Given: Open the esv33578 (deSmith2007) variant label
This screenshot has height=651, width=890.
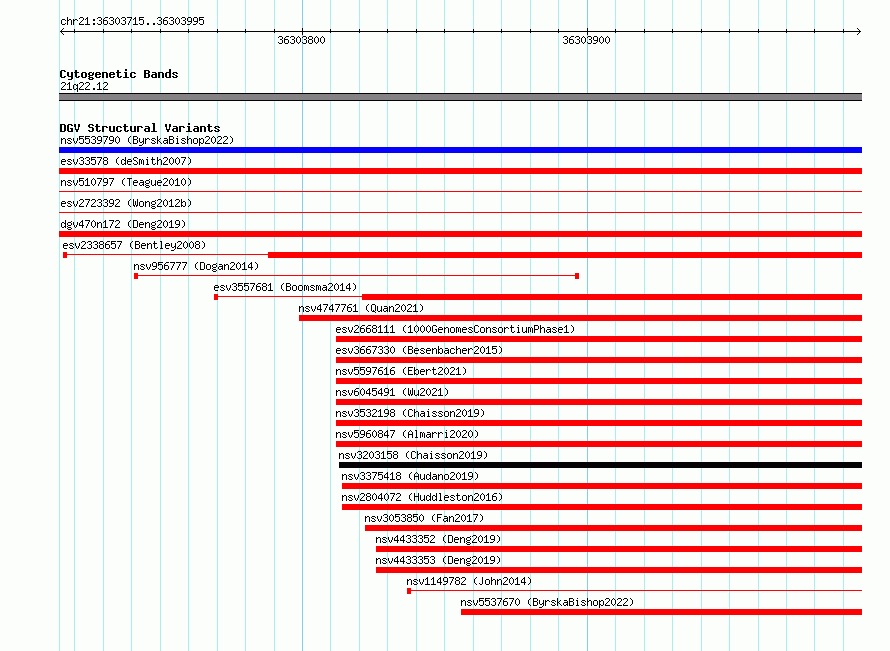Looking at the screenshot, I should (126, 161).
